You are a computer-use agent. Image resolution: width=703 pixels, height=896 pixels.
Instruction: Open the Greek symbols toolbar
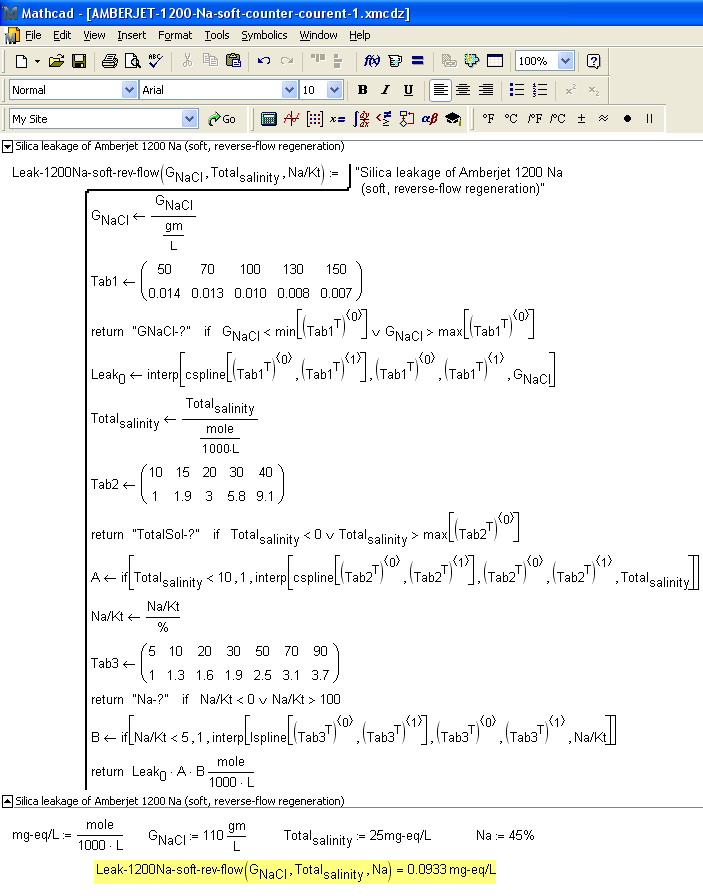pos(429,119)
